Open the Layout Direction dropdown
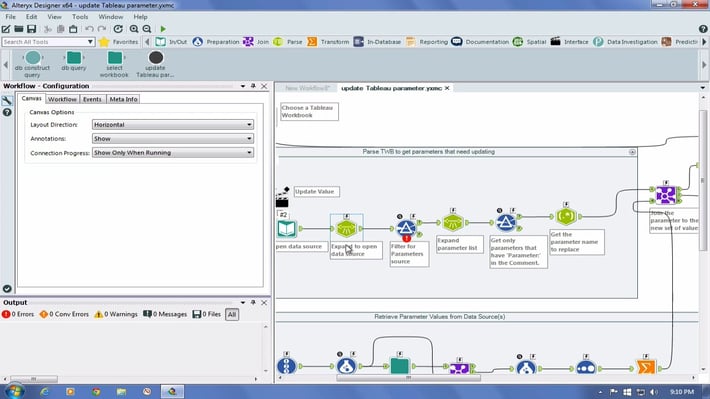 pyautogui.click(x=173, y=125)
